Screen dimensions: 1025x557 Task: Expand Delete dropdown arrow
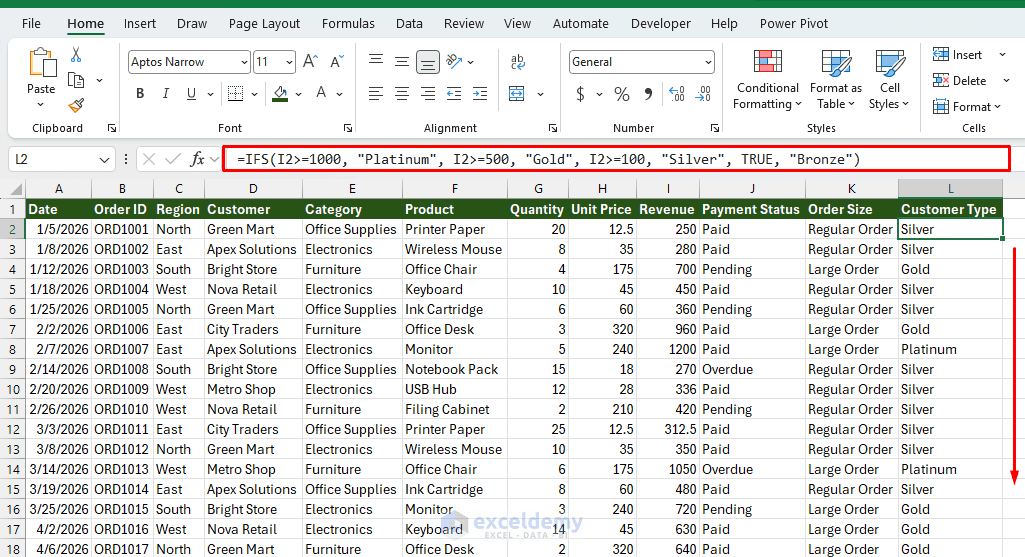click(1006, 80)
